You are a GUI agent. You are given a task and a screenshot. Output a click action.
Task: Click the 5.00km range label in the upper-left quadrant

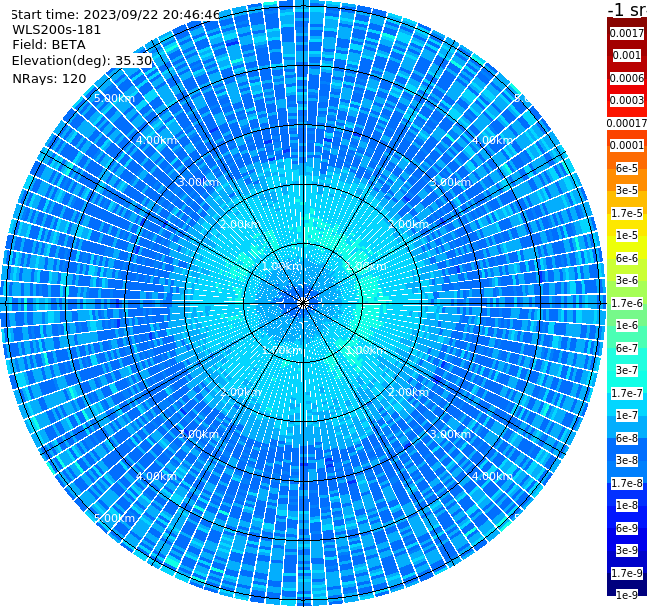(x=114, y=98)
